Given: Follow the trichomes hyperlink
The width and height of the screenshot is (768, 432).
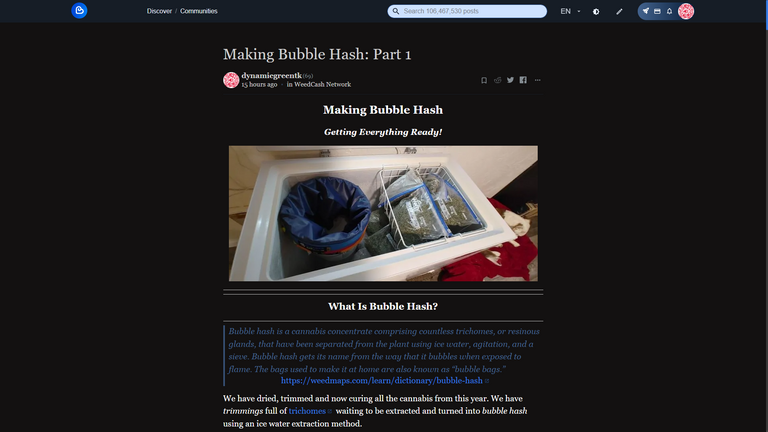Looking at the screenshot, I should (x=307, y=411).
